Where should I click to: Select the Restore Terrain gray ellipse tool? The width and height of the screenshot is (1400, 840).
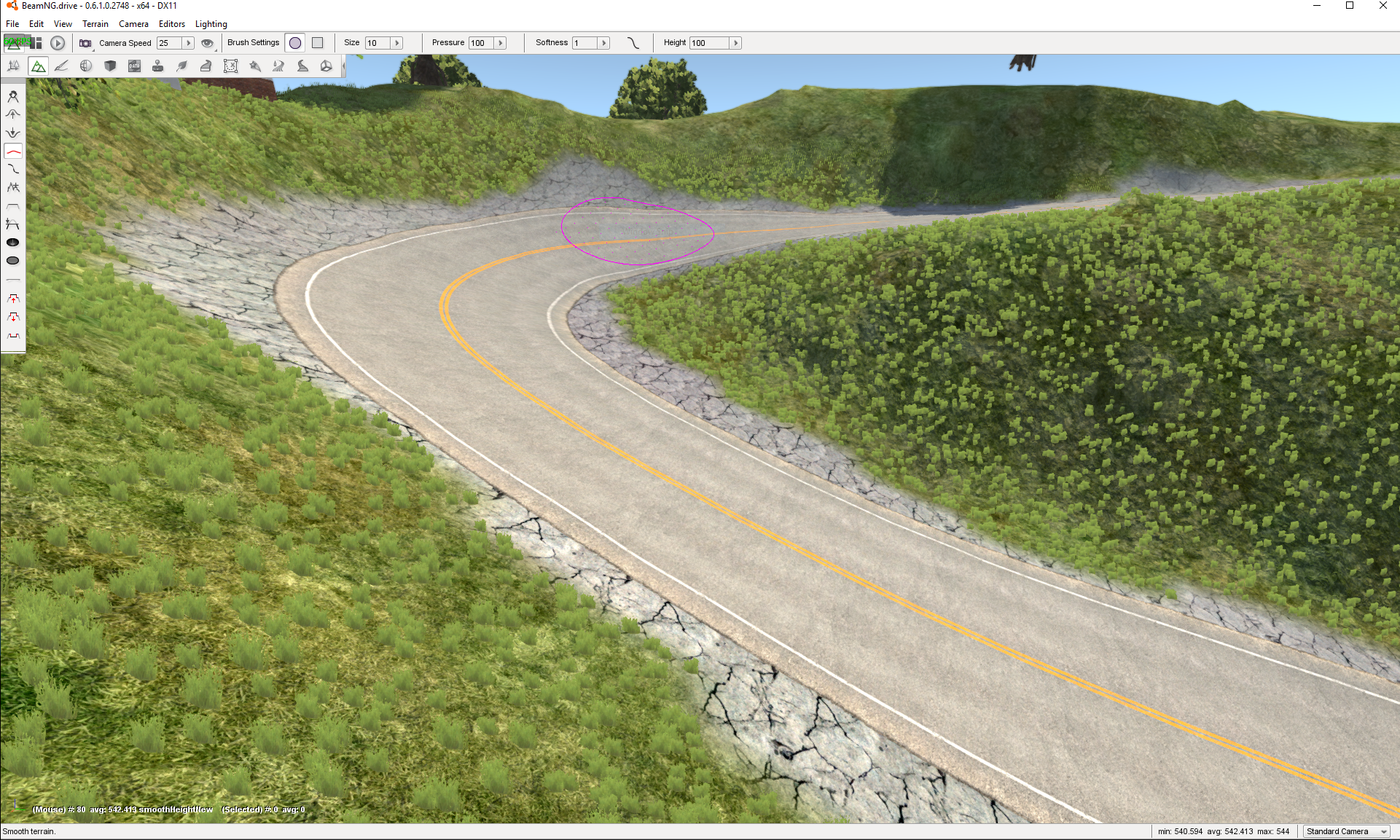click(13, 261)
